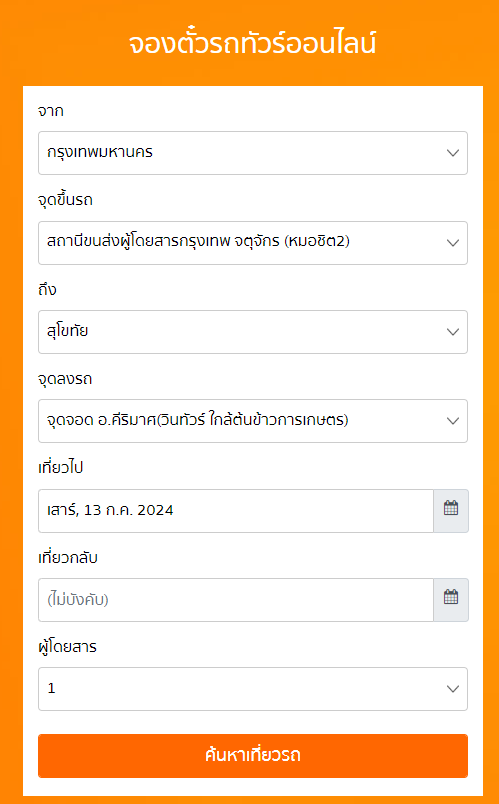Click the จุดลงรถ field label
The image size is (499, 804).
pyautogui.click(x=65, y=379)
